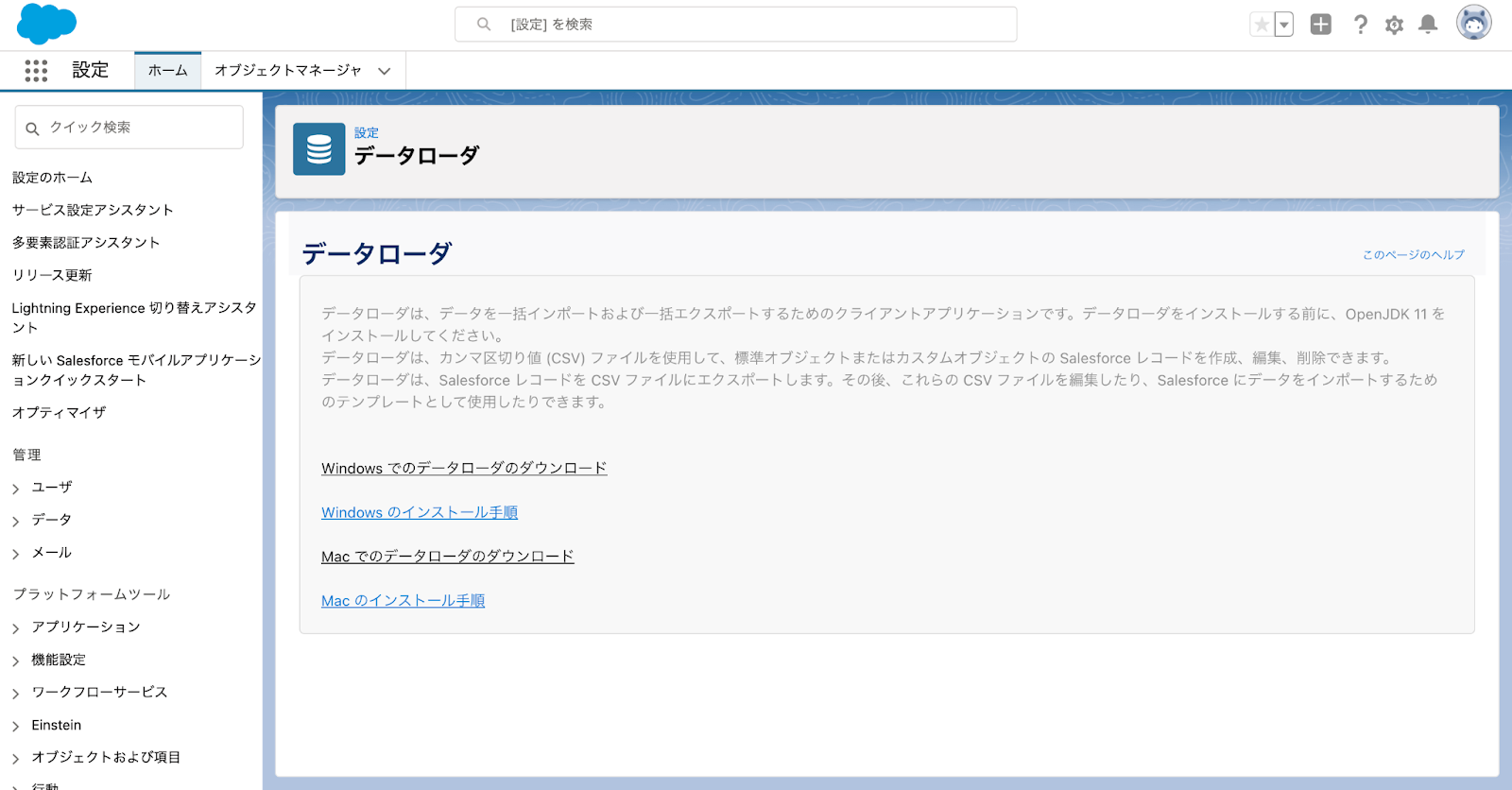Screen dimensions: 1512x790
Task: Open the favorites list dropdown arrow
Action: click(1284, 25)
